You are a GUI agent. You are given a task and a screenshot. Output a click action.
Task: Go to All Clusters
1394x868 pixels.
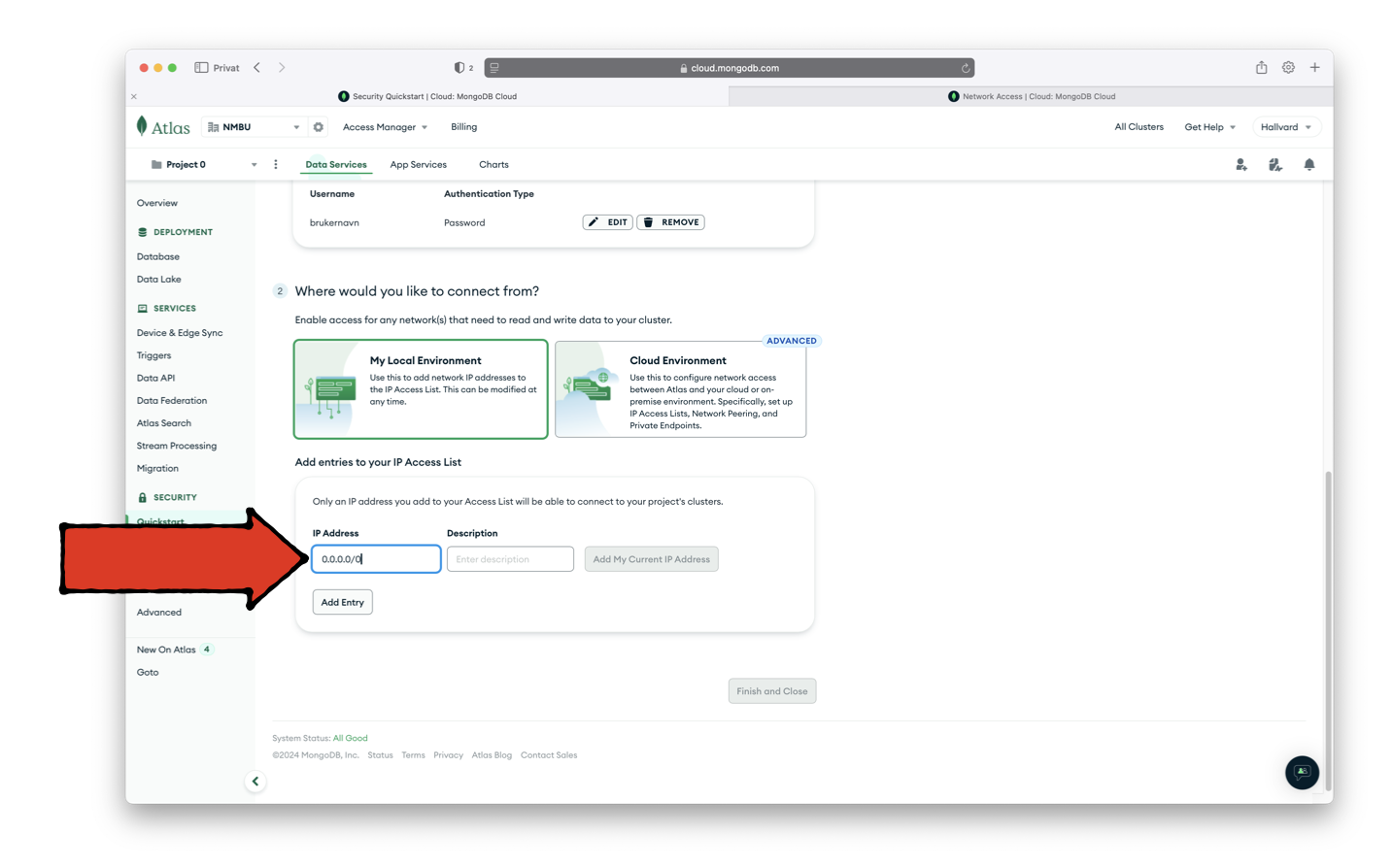click(x=1139, y=127)
